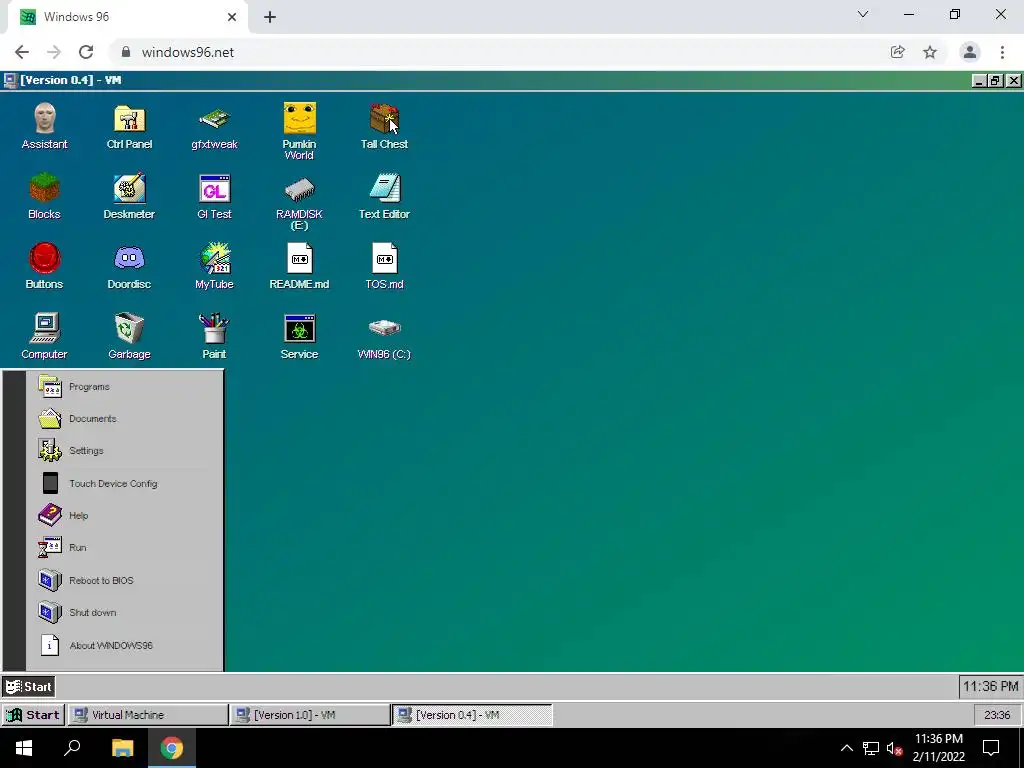1024x768 pixels.
Task: Open Windows taskbar search
Action: [x=72, y=748]
